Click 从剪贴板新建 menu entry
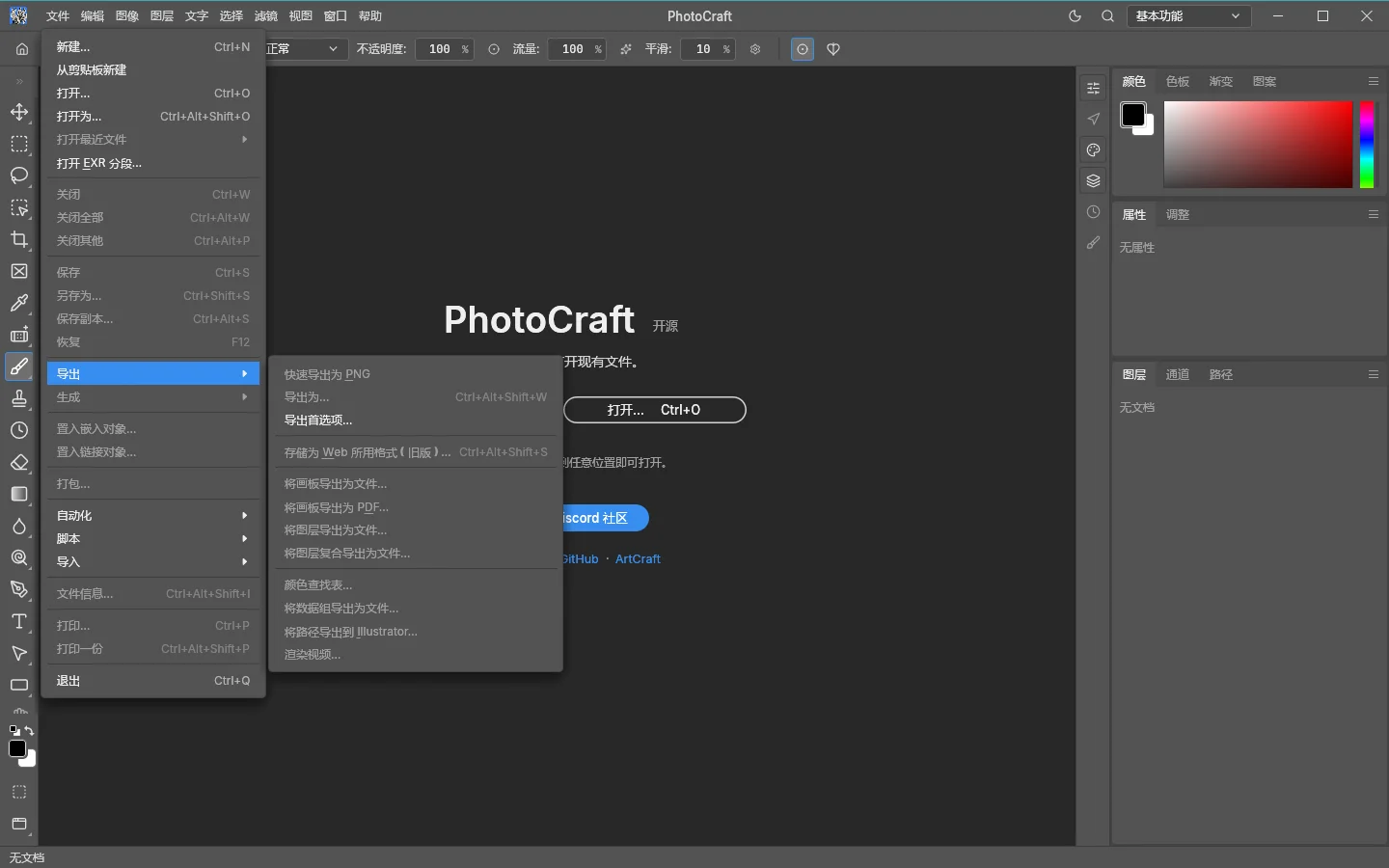This screenshot has width=1389, height=868. point(153,70)
